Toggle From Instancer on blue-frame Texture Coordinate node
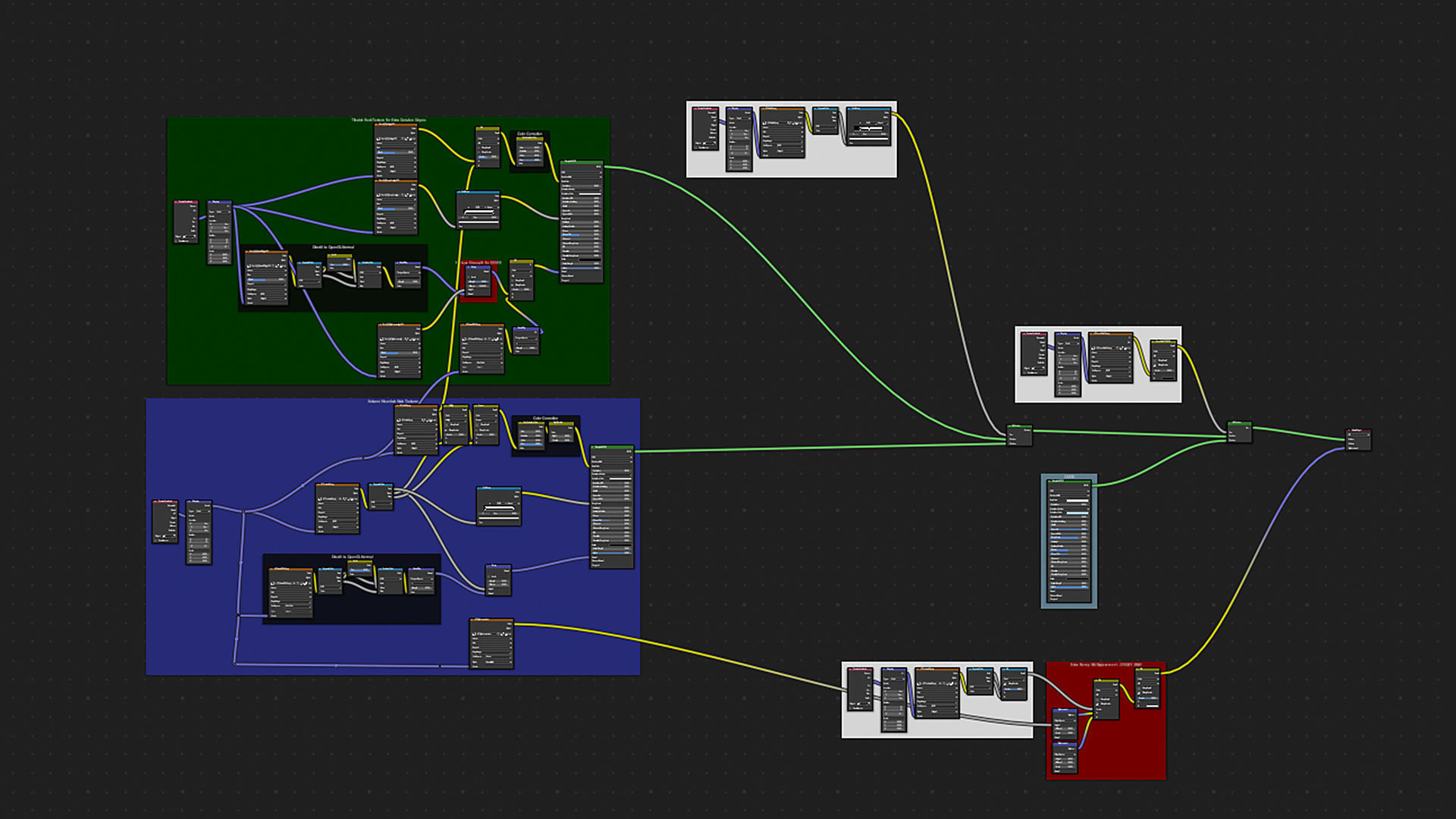 pos(157,541)
